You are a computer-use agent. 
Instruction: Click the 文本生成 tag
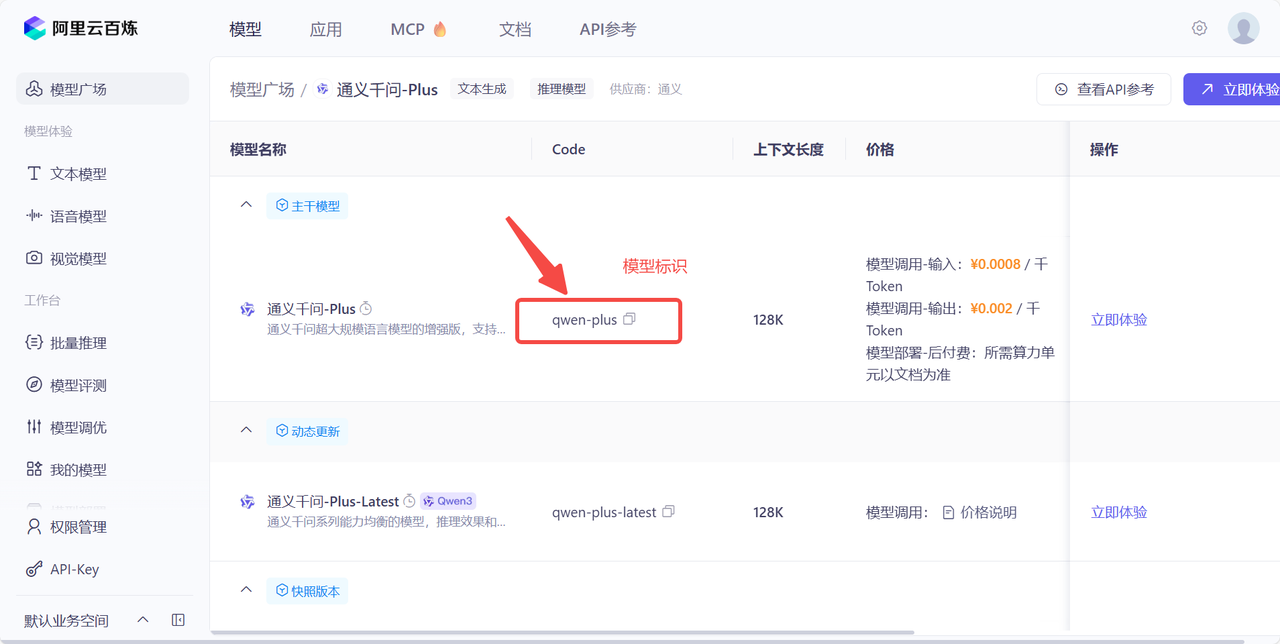coord(482,89)
